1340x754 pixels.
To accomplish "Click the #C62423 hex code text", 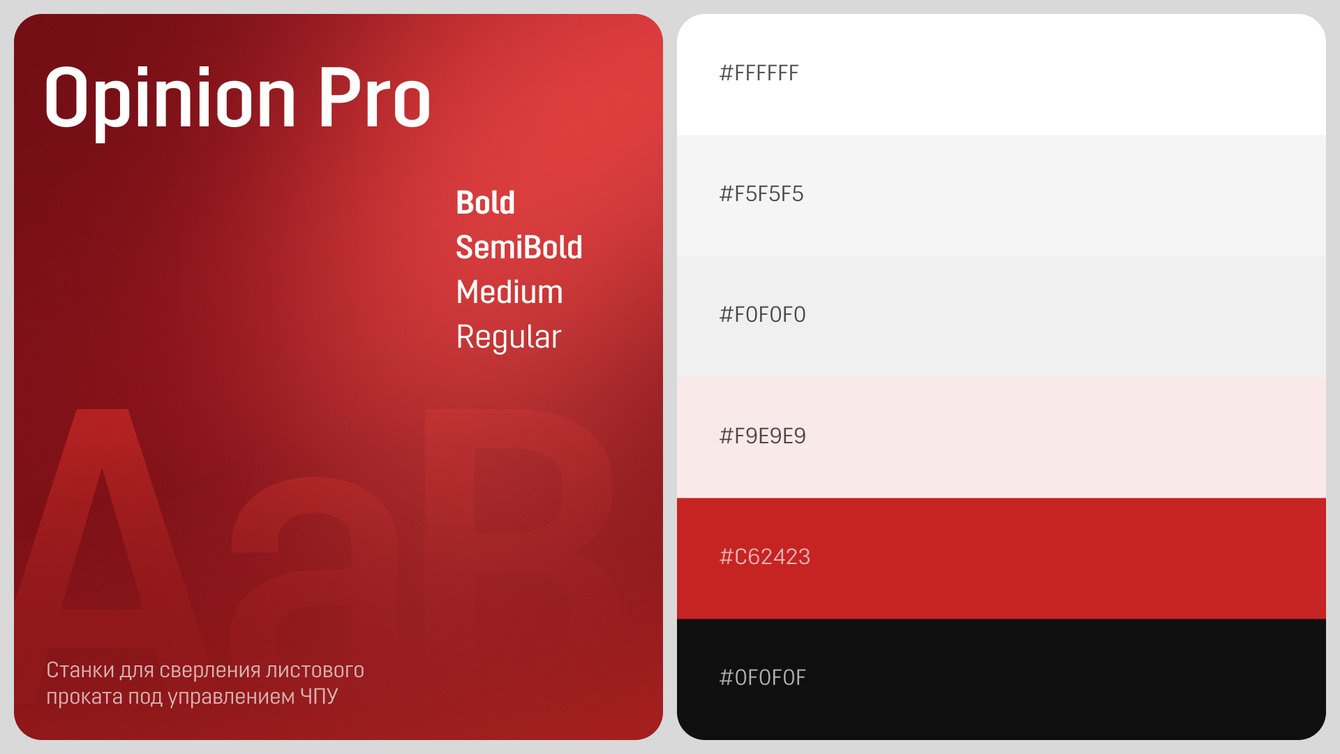I will (x=765, y=557).
